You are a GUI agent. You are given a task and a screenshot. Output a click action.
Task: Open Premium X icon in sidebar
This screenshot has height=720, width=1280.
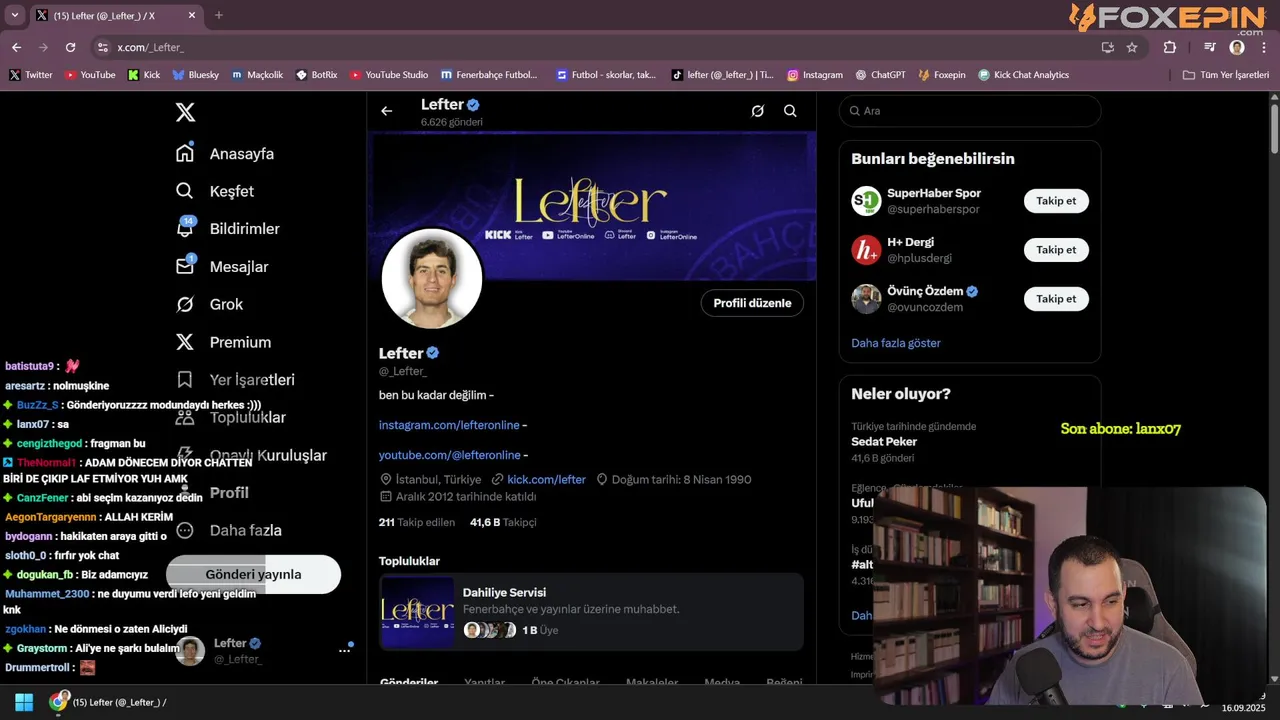pyautogui.click(x=185, y=342)
